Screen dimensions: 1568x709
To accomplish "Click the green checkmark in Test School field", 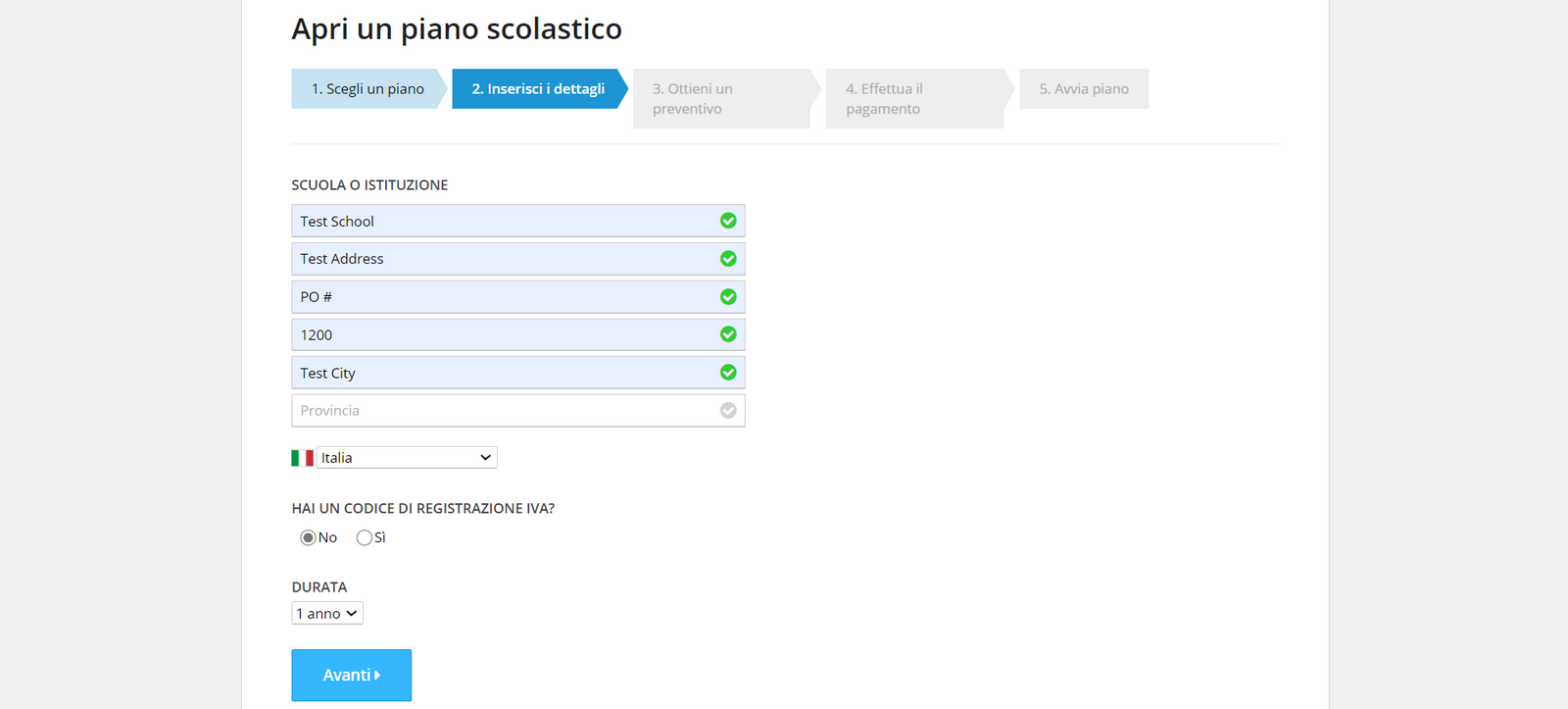I will point(728,221).
